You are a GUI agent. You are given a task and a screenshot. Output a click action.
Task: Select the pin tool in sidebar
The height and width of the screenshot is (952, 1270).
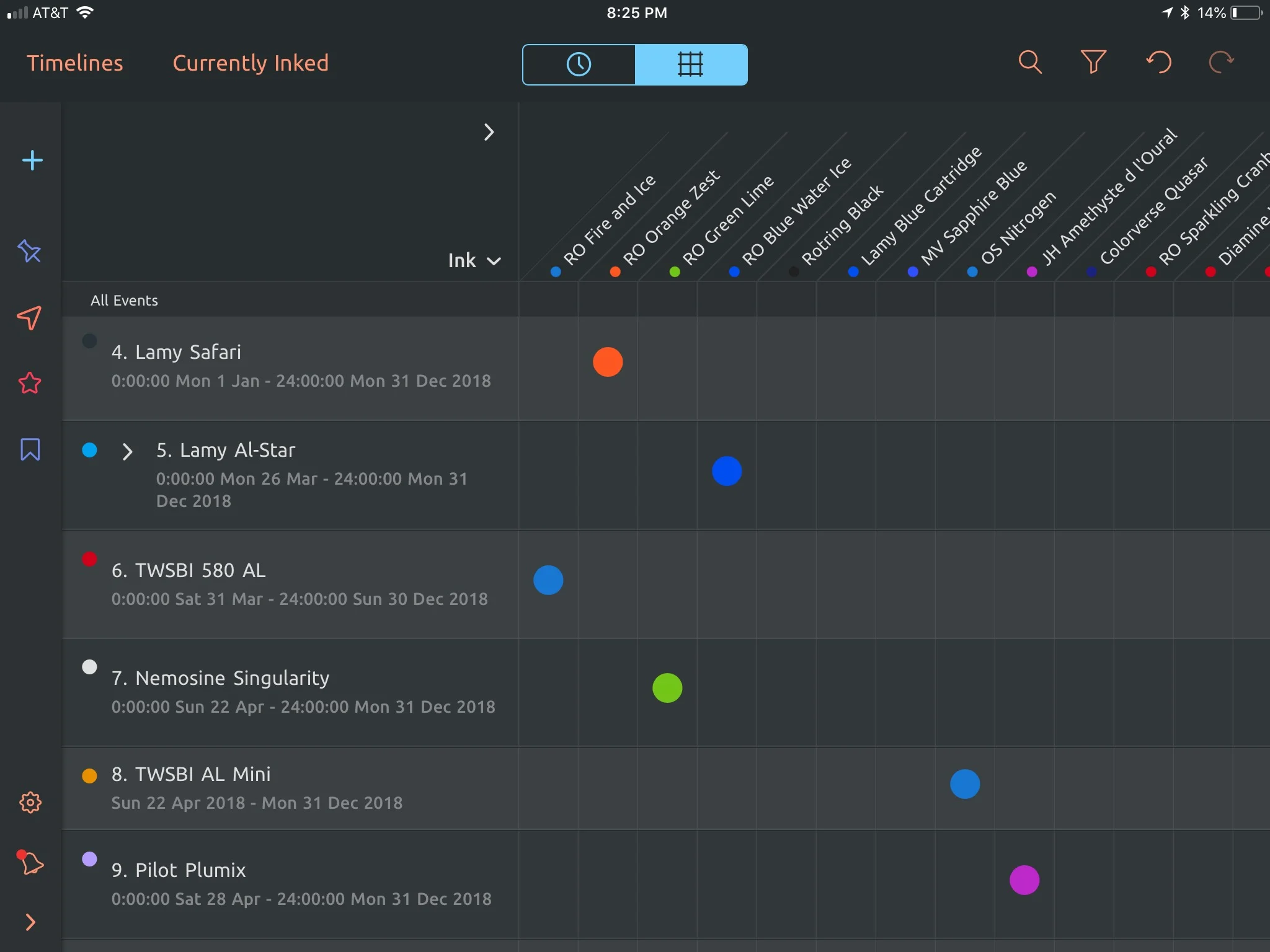tap(30, 251)
